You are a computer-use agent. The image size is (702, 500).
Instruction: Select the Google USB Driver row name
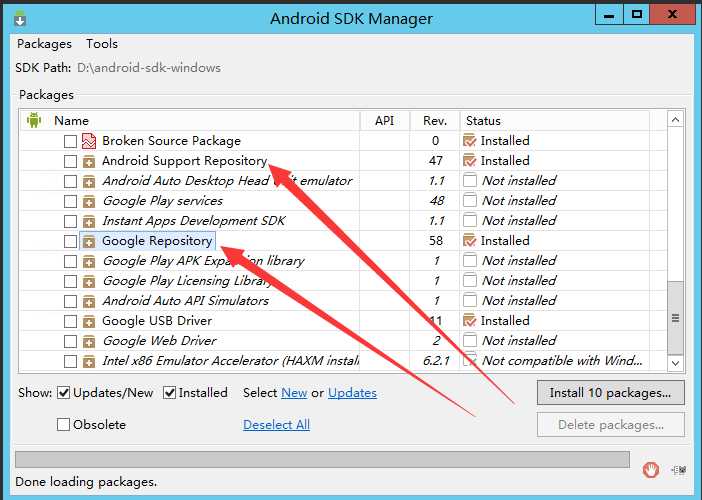pos(157,321)
